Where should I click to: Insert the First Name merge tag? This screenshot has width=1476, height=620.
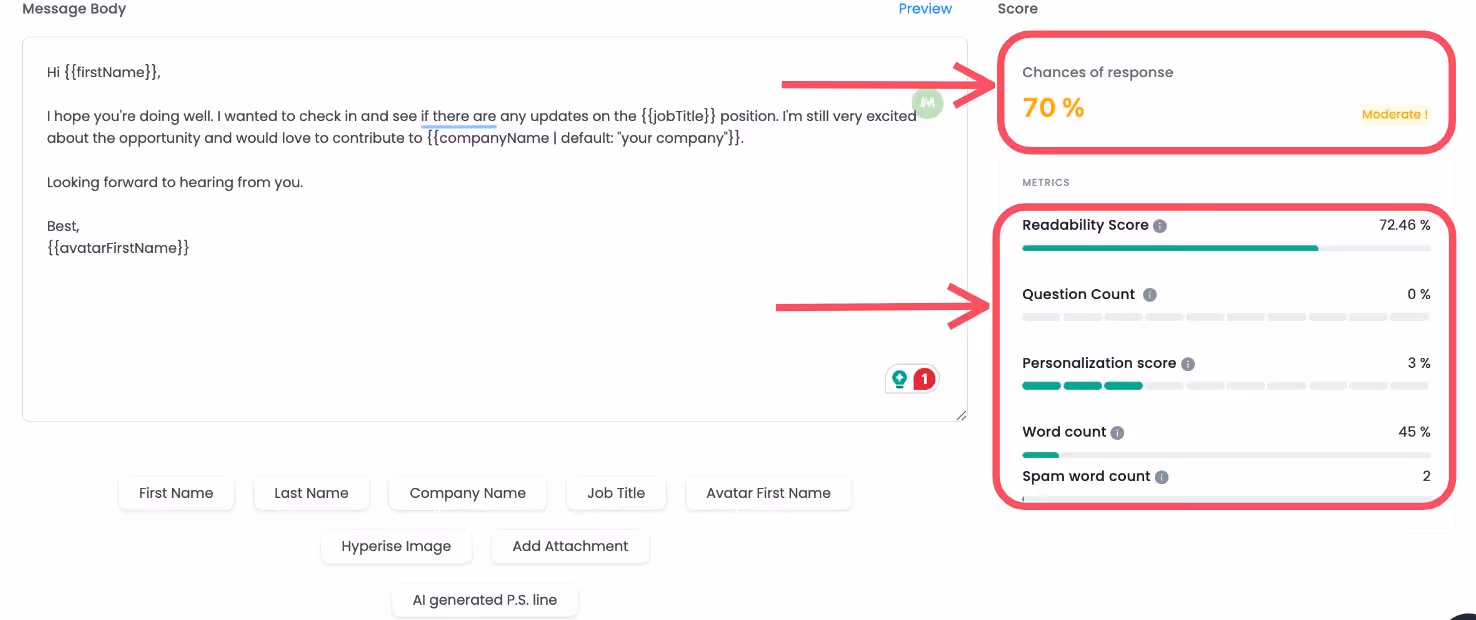point(176,493)
